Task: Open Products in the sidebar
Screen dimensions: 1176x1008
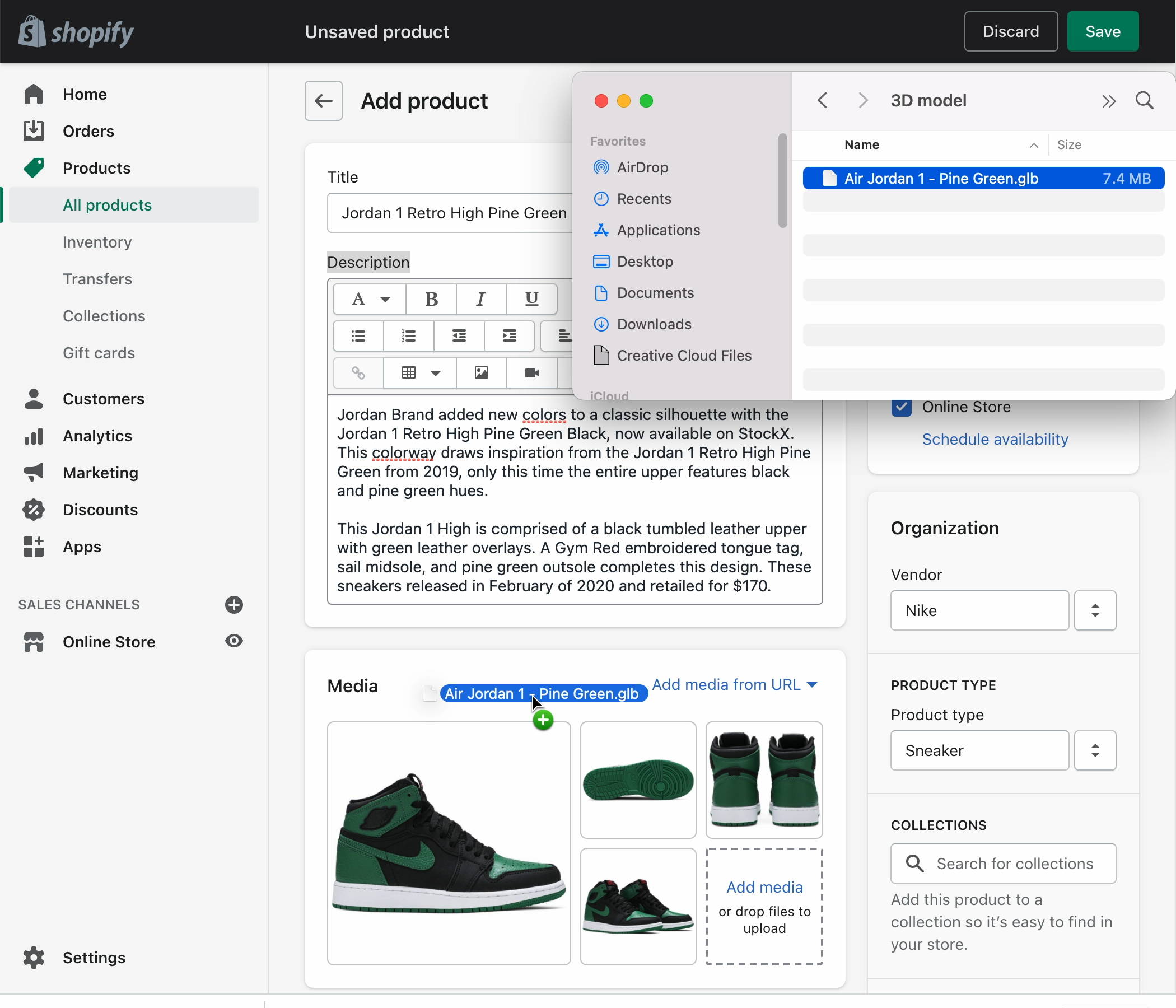Action: click(x=96, y=168)
